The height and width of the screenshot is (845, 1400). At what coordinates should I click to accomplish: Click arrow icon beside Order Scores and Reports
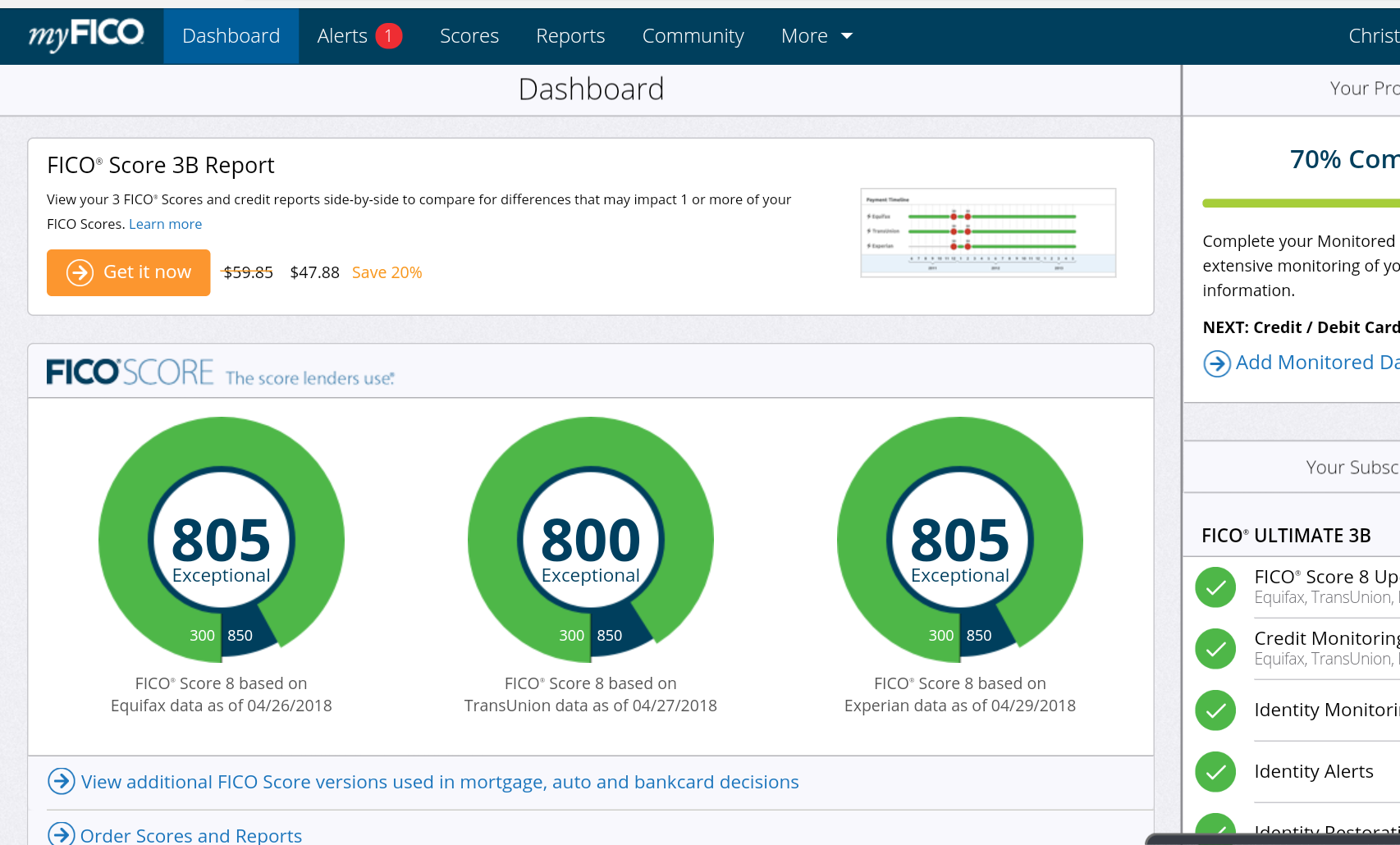62,834
